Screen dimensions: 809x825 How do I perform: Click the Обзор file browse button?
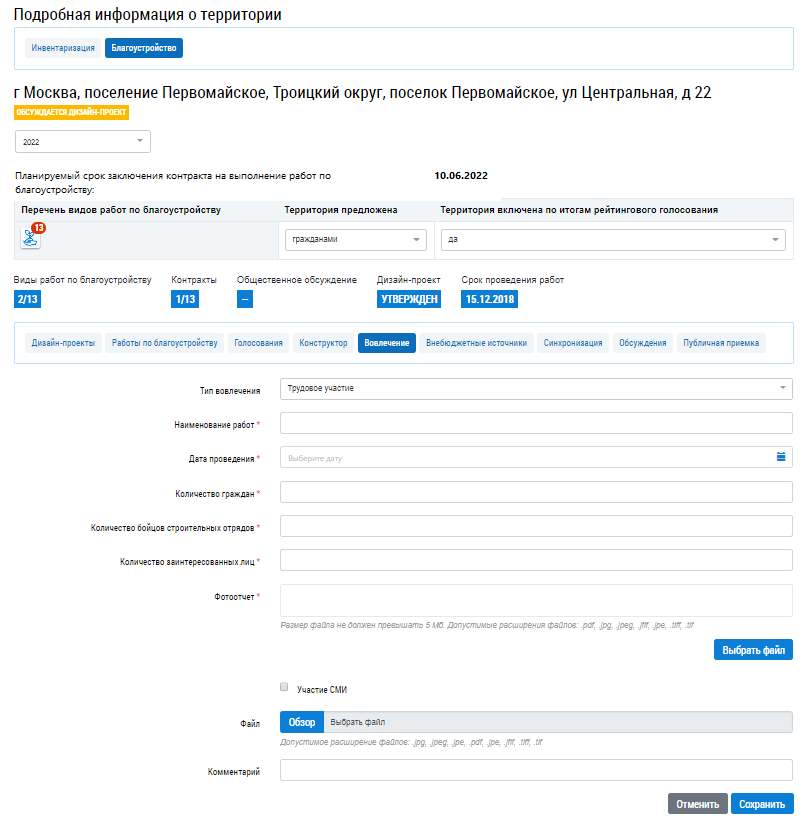[x=302, y=723]
